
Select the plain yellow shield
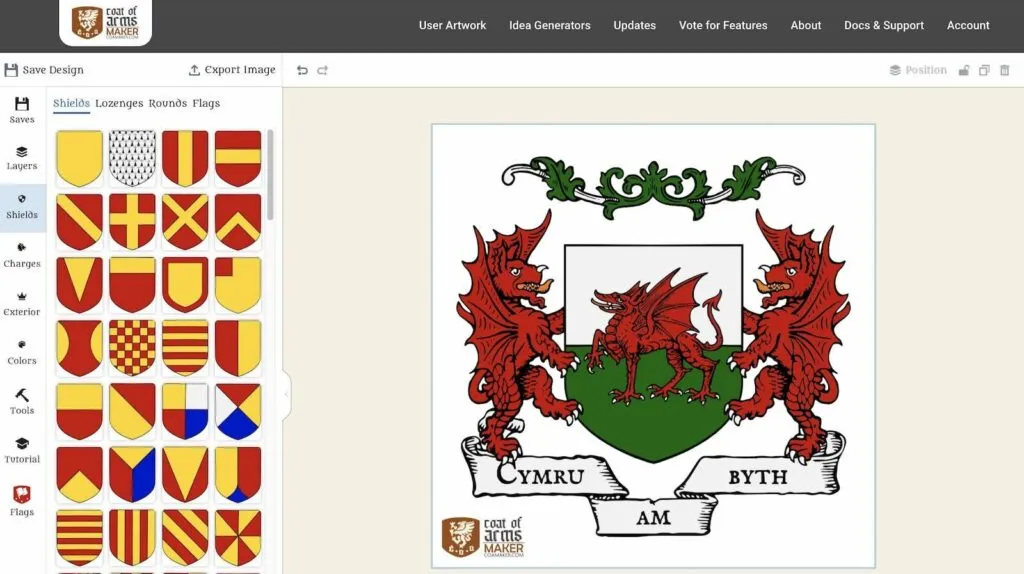click(x=80, y=158)
